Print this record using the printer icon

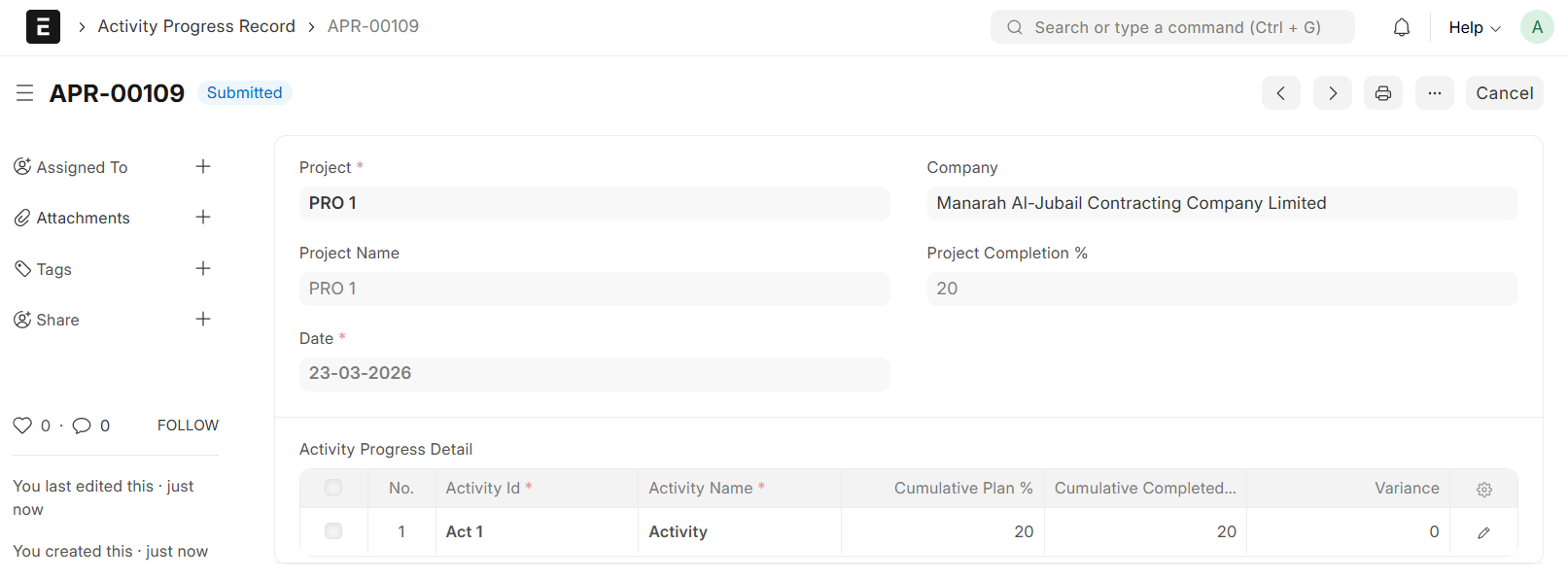coord(1382,93)
